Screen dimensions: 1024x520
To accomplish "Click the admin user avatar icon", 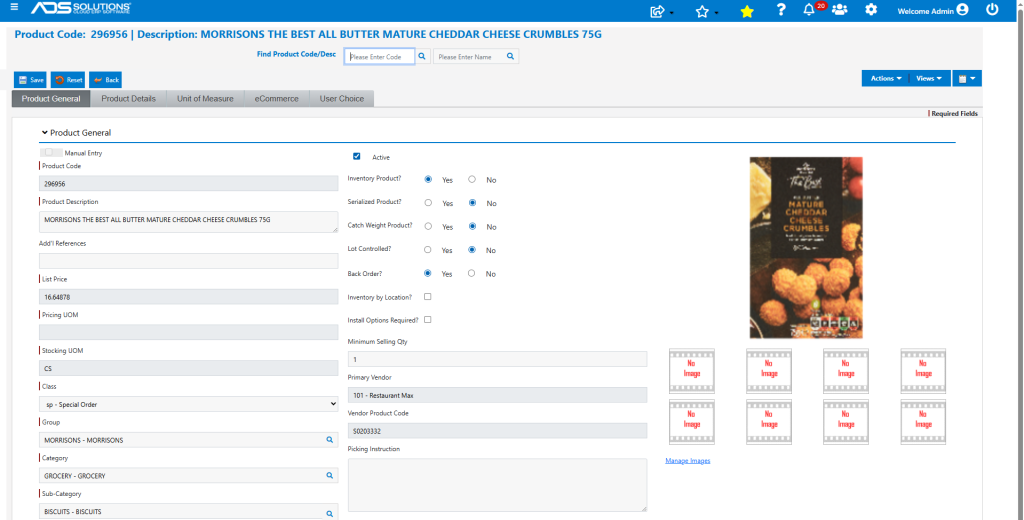I will (962, 10).
